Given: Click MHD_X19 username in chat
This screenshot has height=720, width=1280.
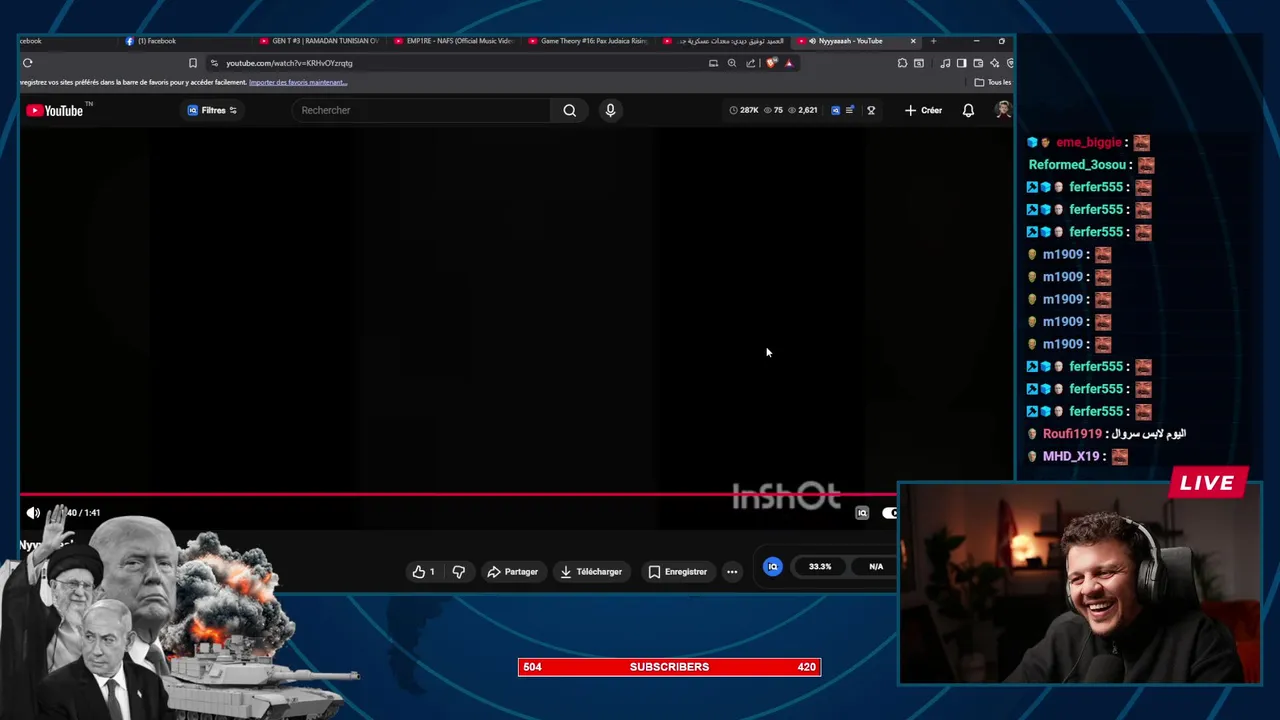Looking at the screenshot, I should coord(1071,456).
